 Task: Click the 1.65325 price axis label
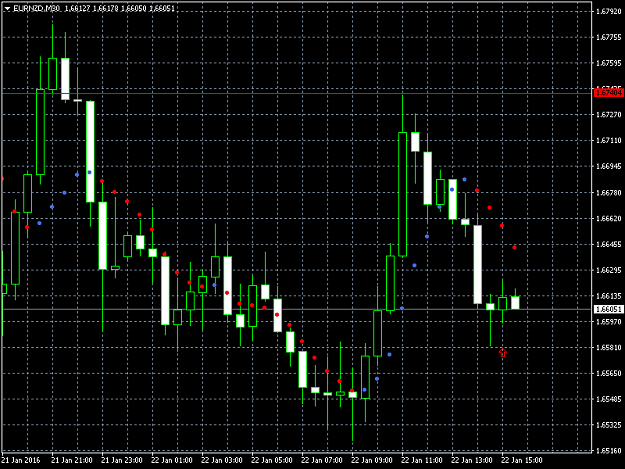(x=609, y=425)
